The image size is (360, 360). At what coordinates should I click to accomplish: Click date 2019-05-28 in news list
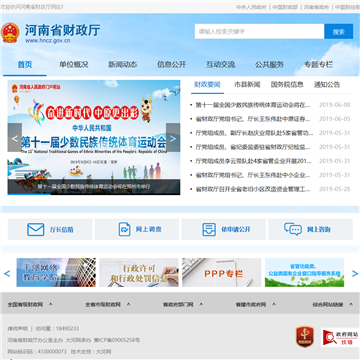335,189
